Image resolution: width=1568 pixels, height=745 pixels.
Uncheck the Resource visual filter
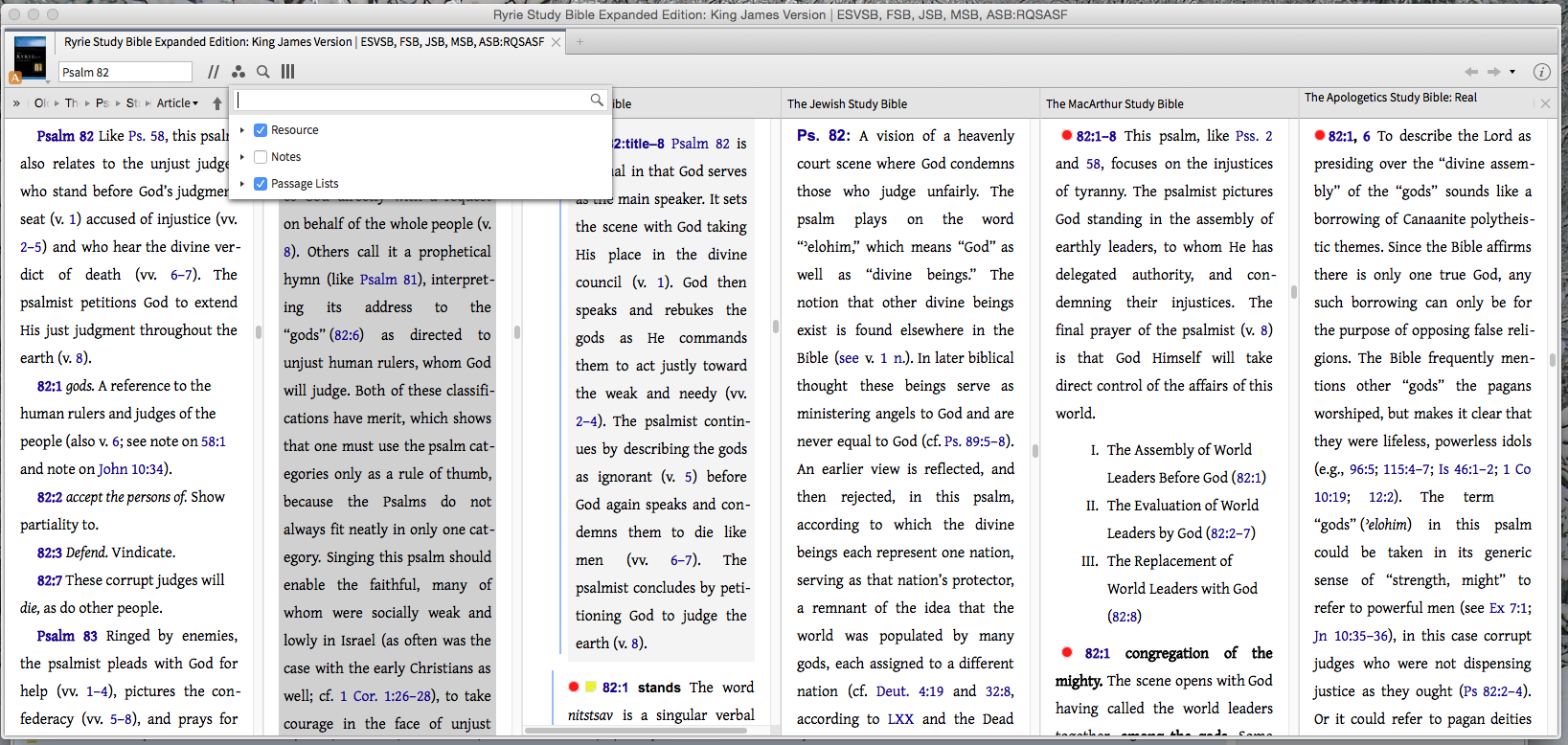pyautogui.click(x=261, y=130)
